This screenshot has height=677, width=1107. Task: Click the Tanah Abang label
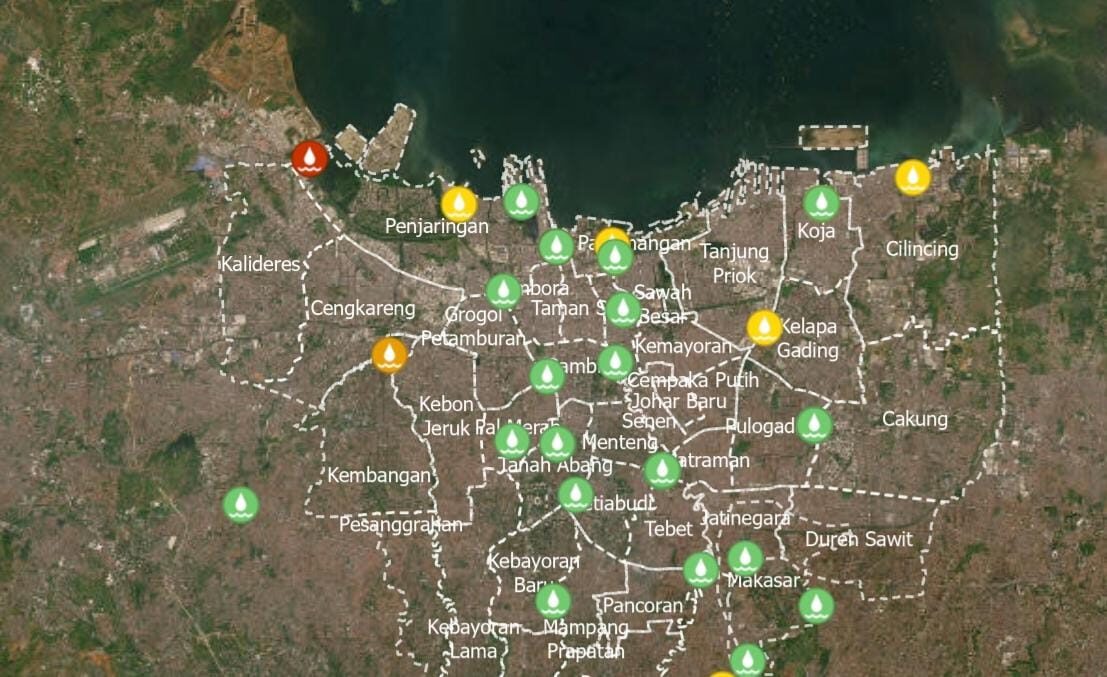[556, 465]
